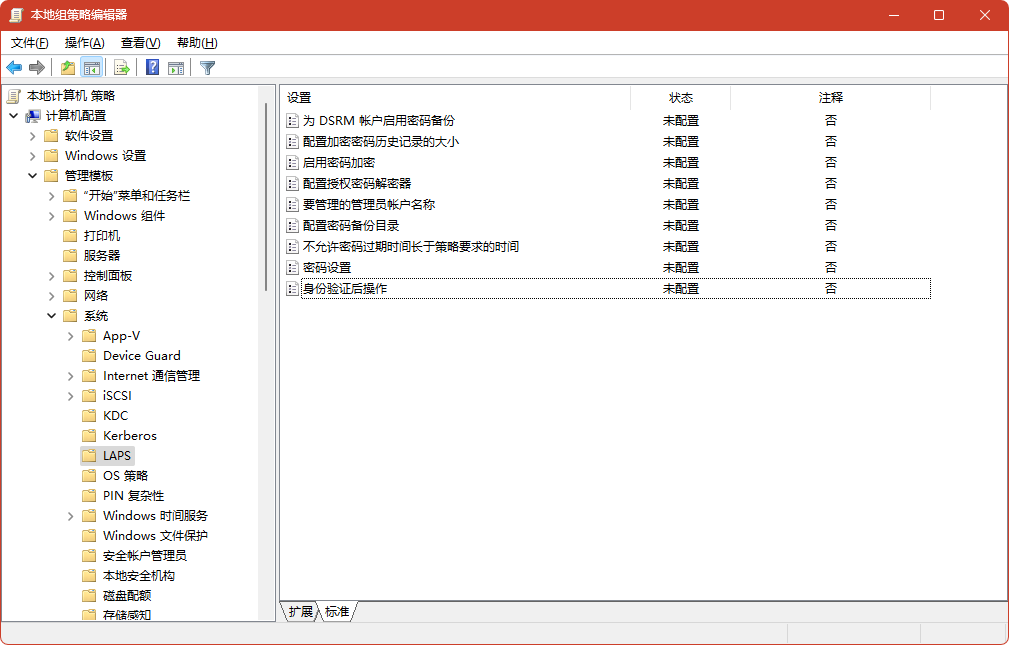Collapse the 系统 tree node
The width and height of the screenshot is (1009, 645).
(x=52, y=315)
